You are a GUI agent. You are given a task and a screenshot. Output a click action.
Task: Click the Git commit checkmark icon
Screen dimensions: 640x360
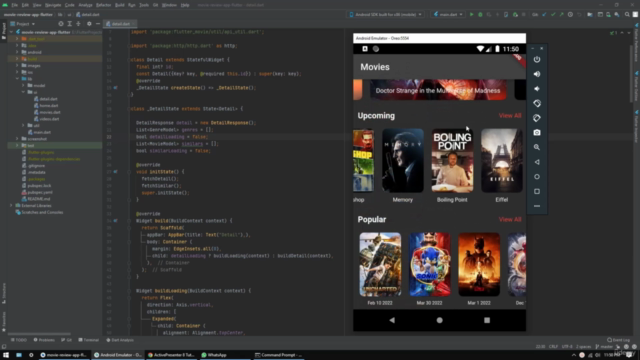[x=553, y=14]
